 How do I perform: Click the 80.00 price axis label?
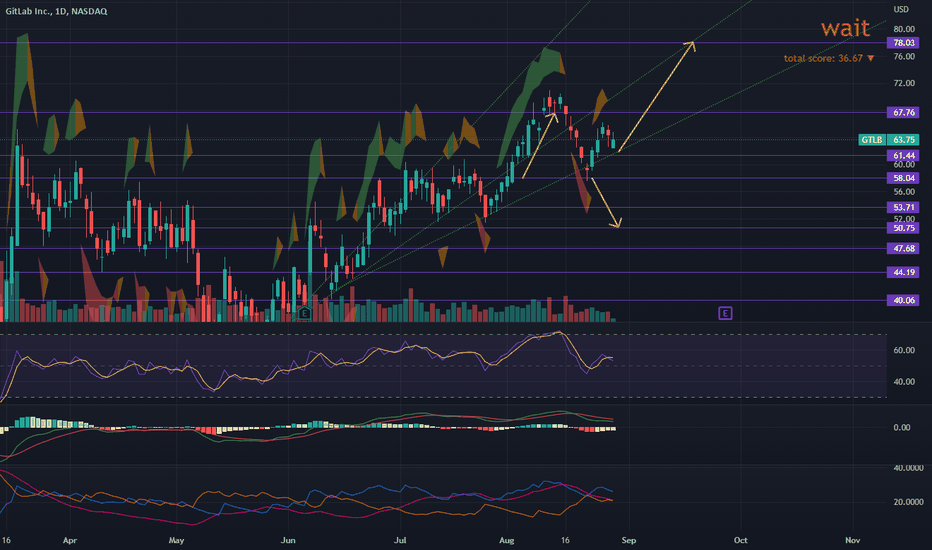[904, 29]
